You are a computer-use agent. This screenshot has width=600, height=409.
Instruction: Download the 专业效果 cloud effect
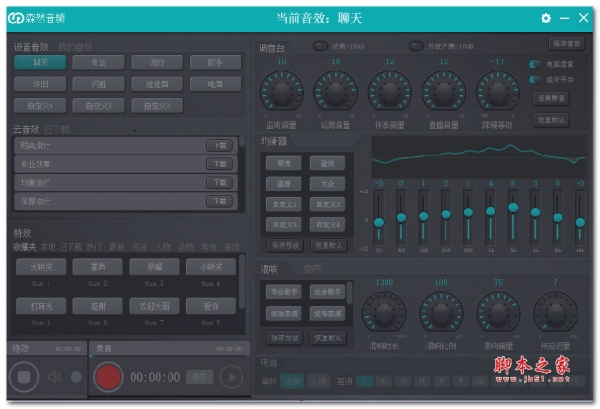pos(220,164)
